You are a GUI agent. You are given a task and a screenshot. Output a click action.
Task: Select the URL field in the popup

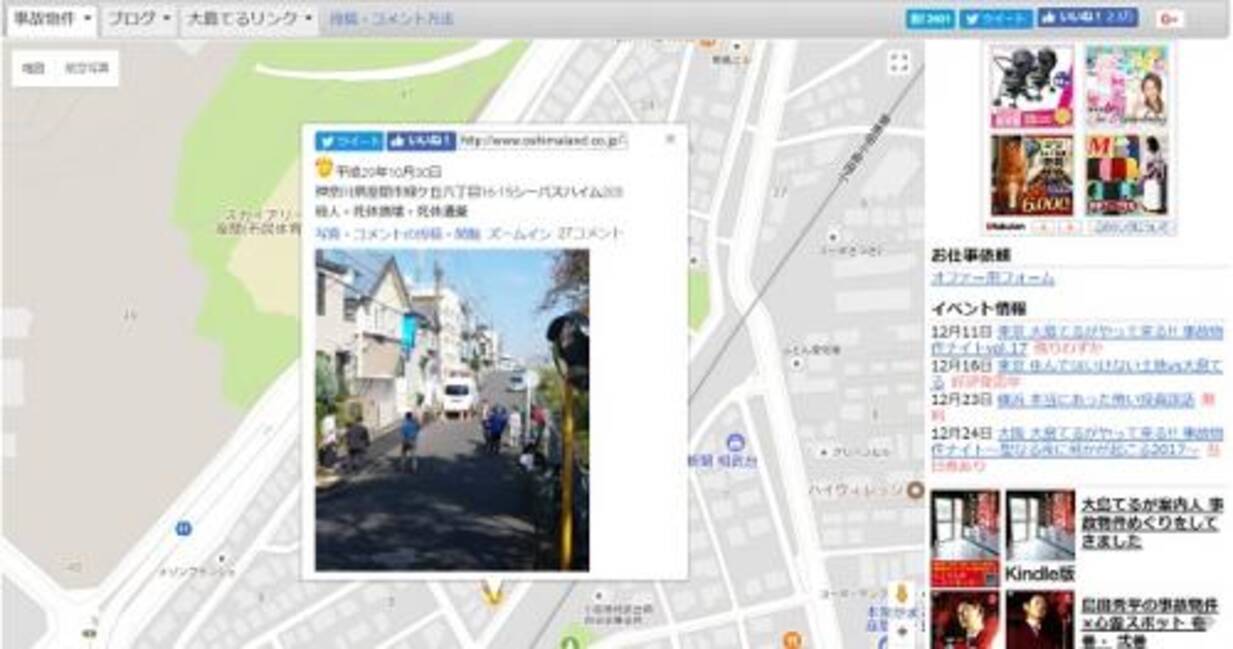pyautogui.click(x=543, y=141)
